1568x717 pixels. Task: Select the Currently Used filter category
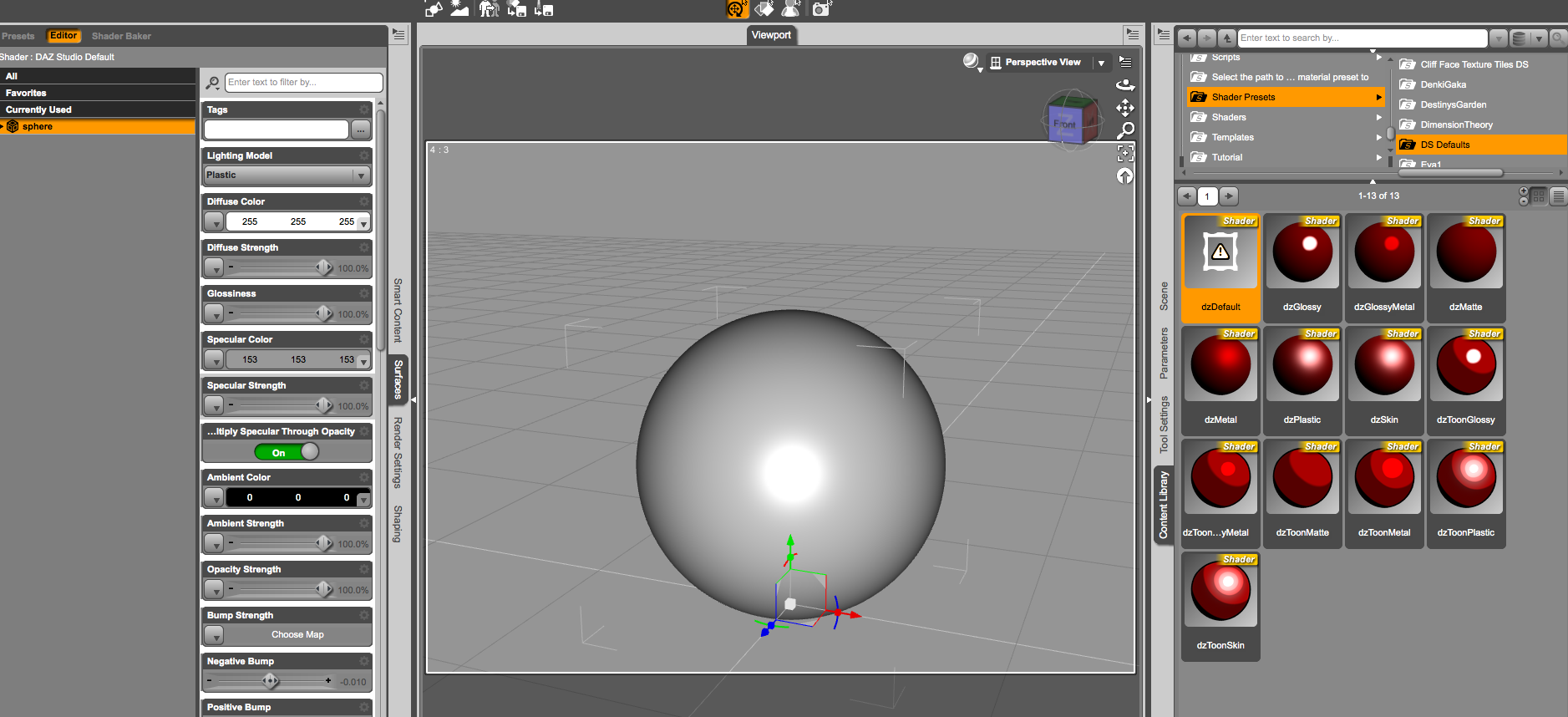click(x=98, y=109)
